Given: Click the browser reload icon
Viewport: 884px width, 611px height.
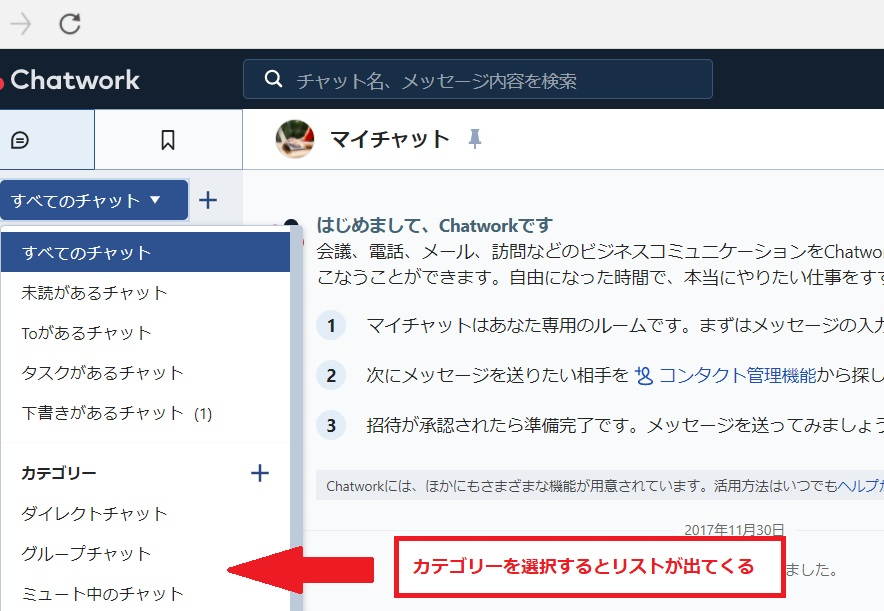Looking at the screenshot, I should (70, 24).
